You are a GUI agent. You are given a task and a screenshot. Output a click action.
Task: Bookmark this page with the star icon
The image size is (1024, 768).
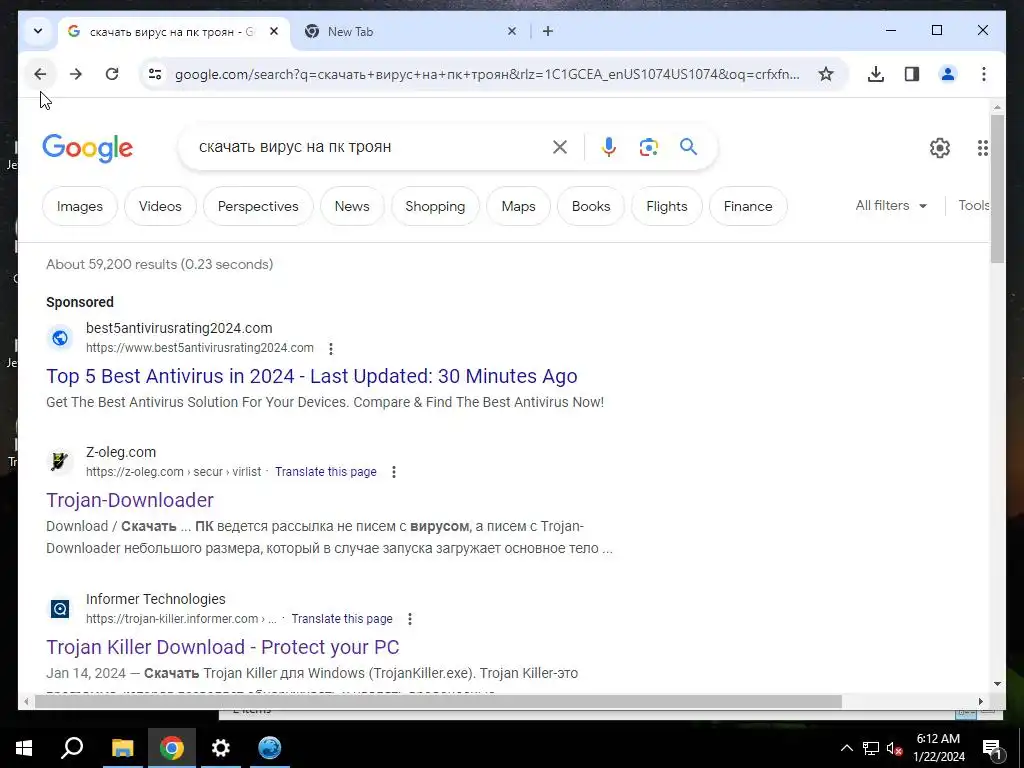point(825,74)
